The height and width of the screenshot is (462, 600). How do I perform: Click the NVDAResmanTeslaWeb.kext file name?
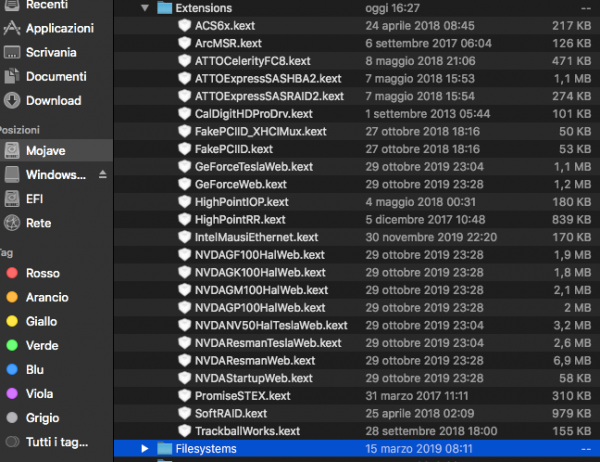(268, 343)
